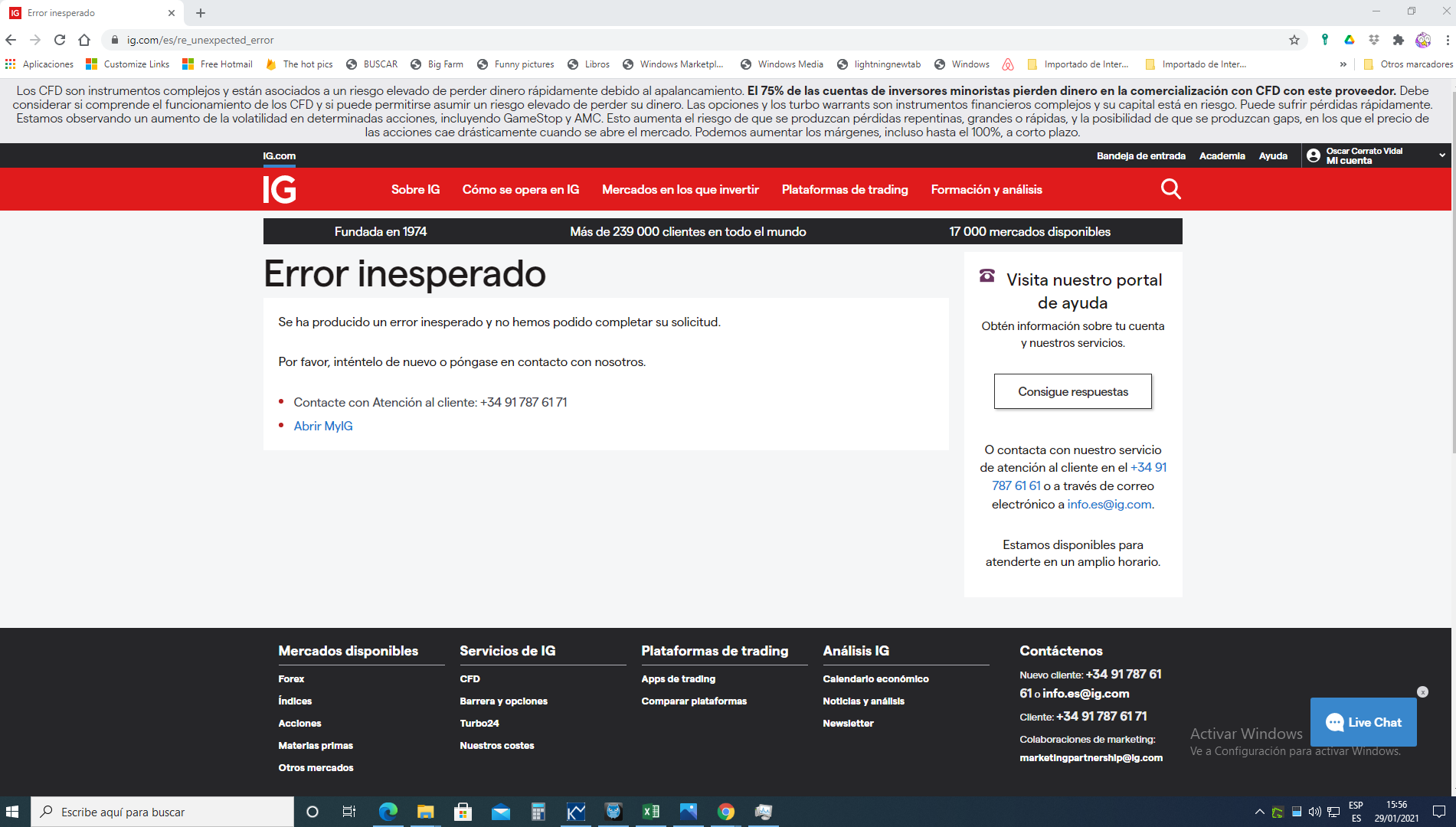Click the Live Chat button

tap(1363, 722)
